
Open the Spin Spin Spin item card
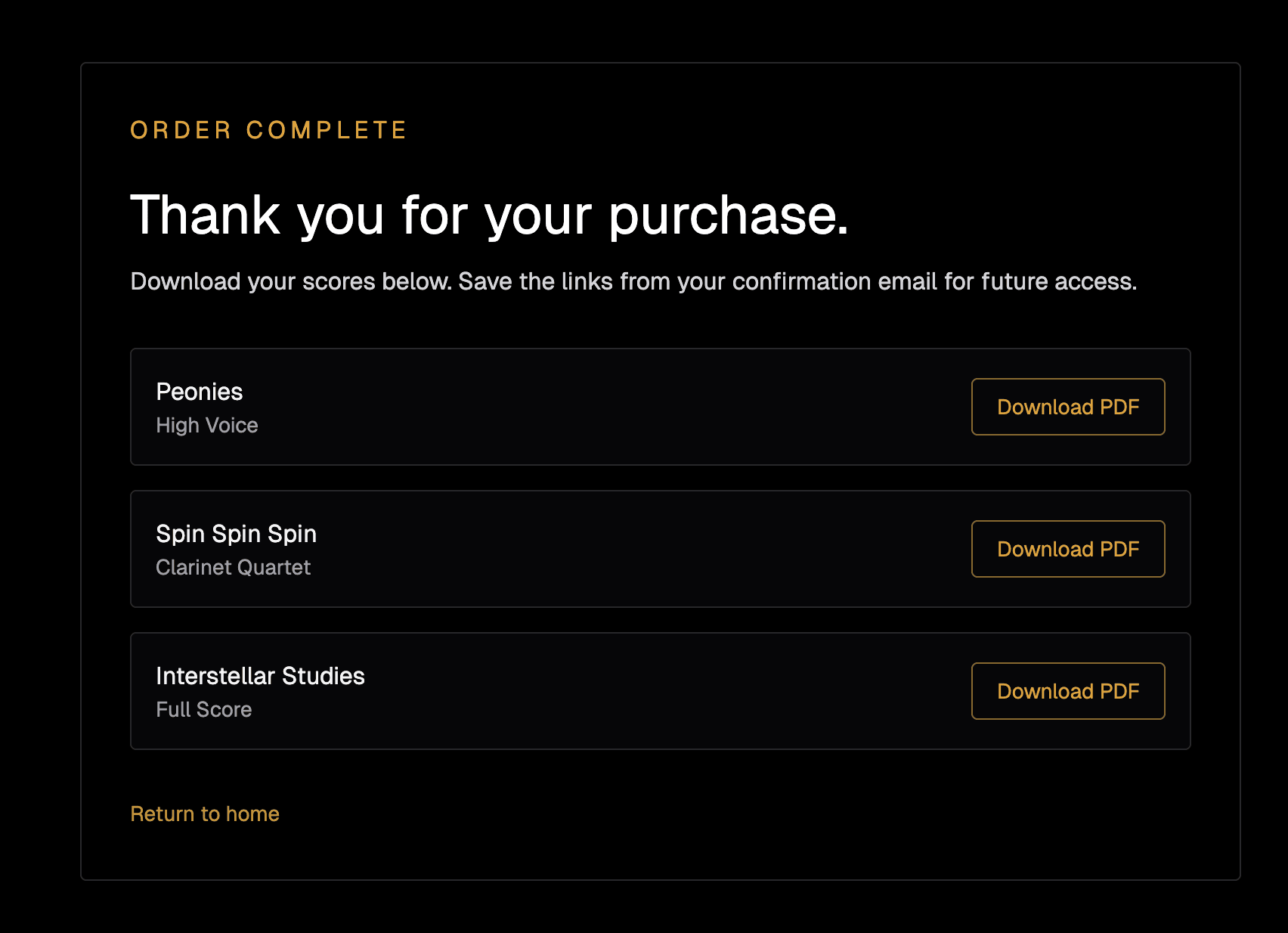pyautogui.click(x=605, y=549)
